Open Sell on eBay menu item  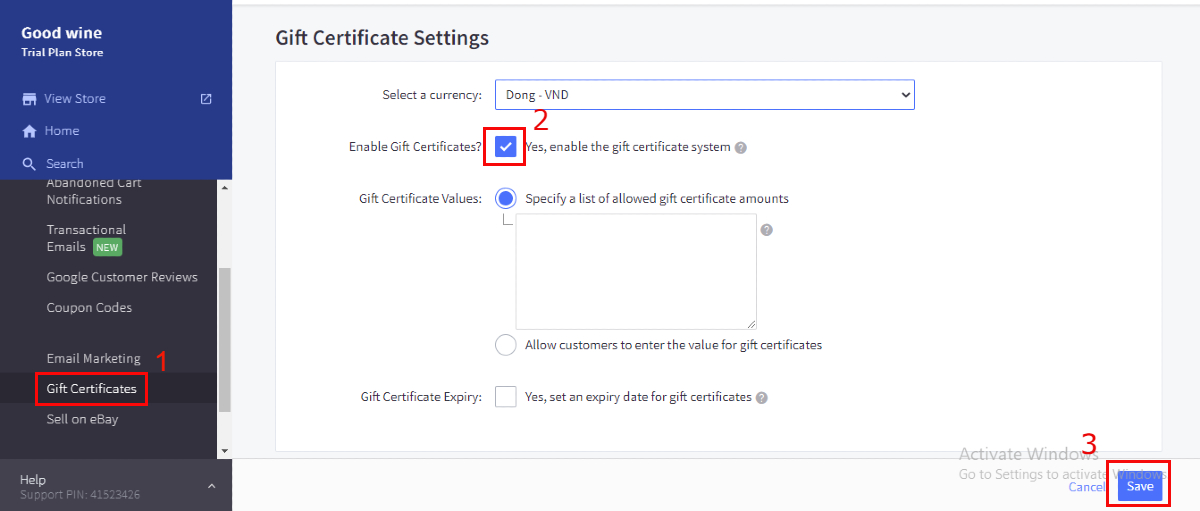click(x=82, y=419)
